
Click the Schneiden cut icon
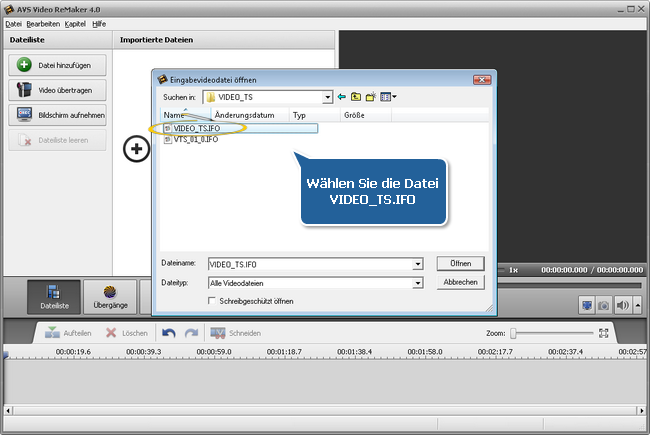[x=218, y=333]
